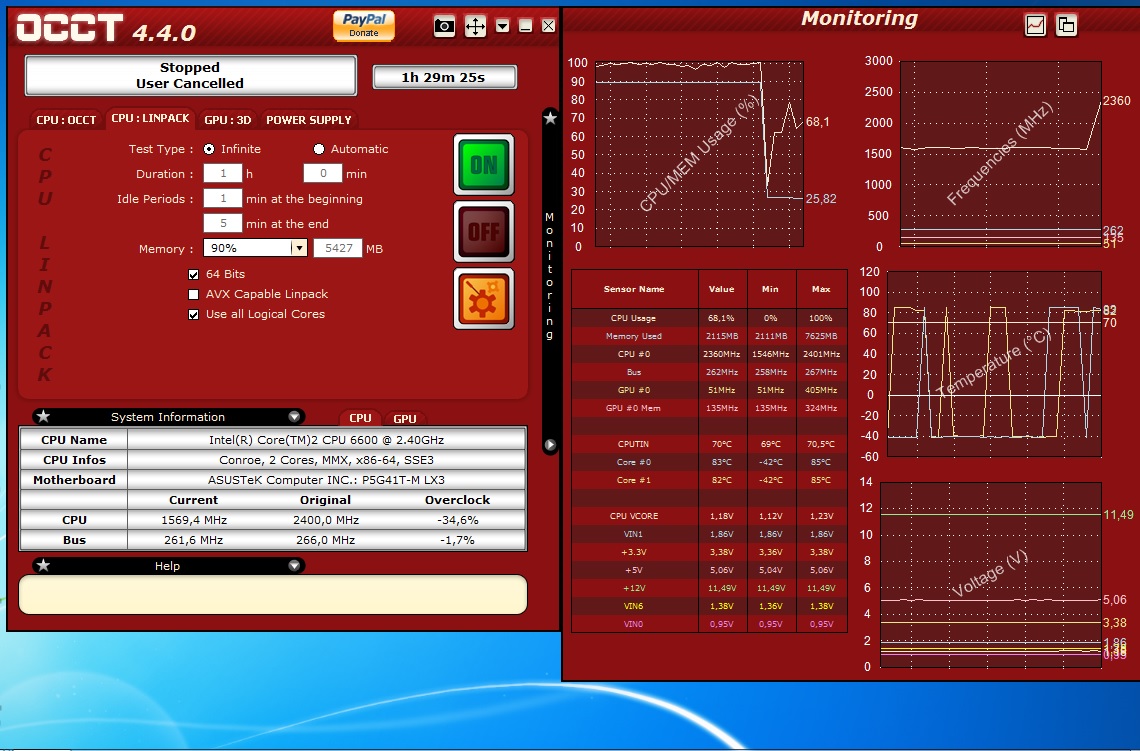Click the 5427 MB memory field

pos(338,248)
